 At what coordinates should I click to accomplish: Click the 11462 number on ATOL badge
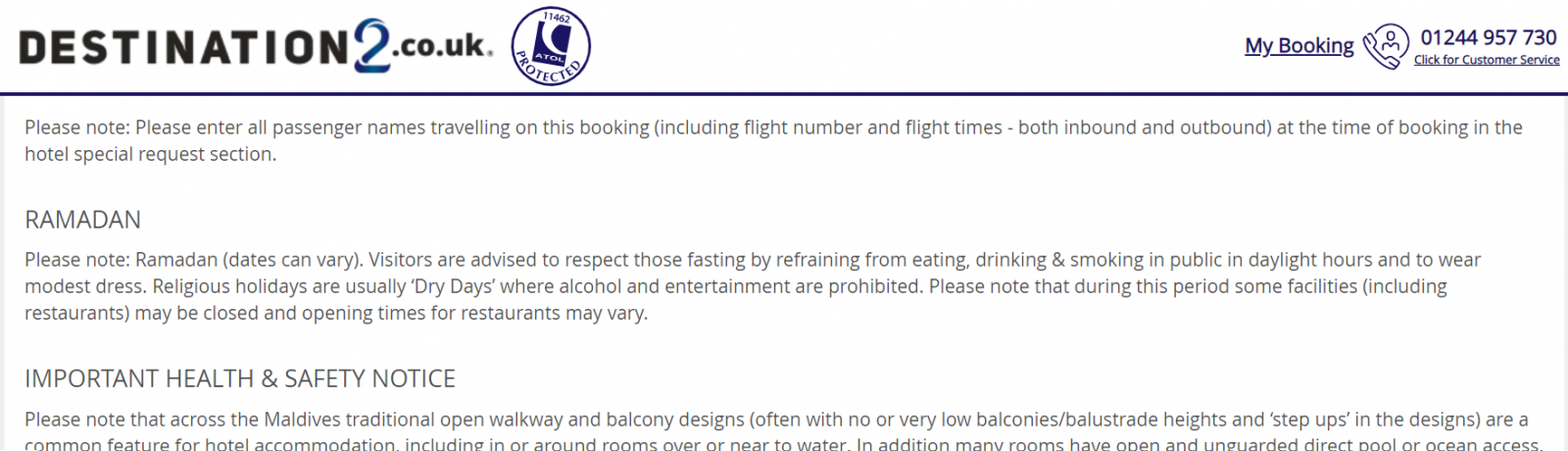click(557, 17)
